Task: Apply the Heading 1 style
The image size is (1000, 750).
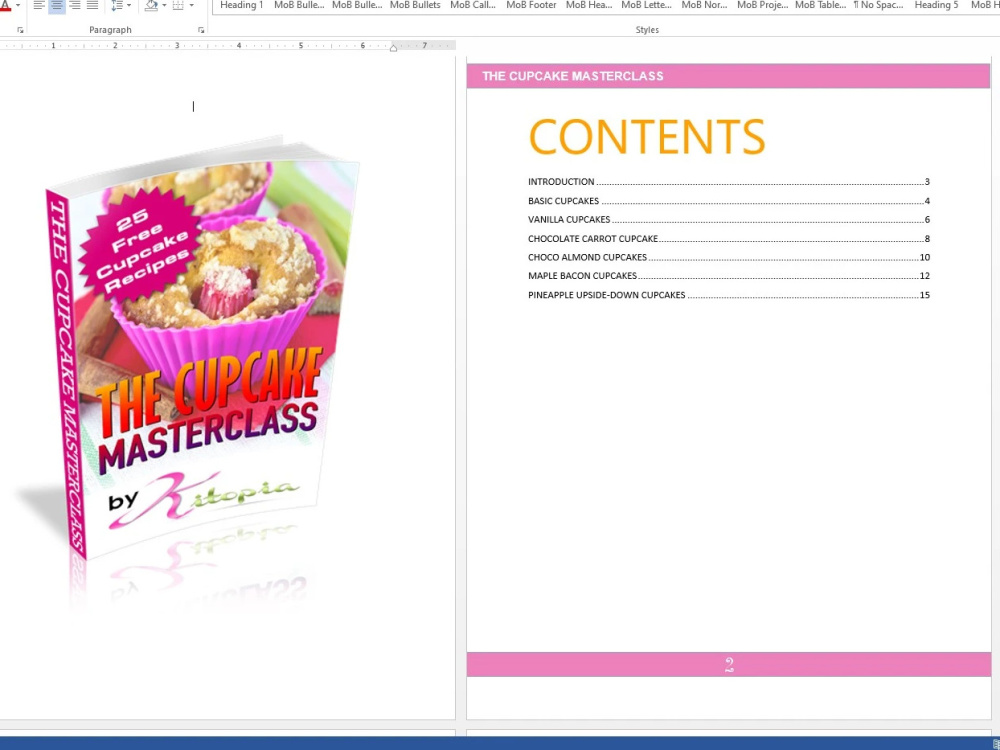Action: (241, 5)
